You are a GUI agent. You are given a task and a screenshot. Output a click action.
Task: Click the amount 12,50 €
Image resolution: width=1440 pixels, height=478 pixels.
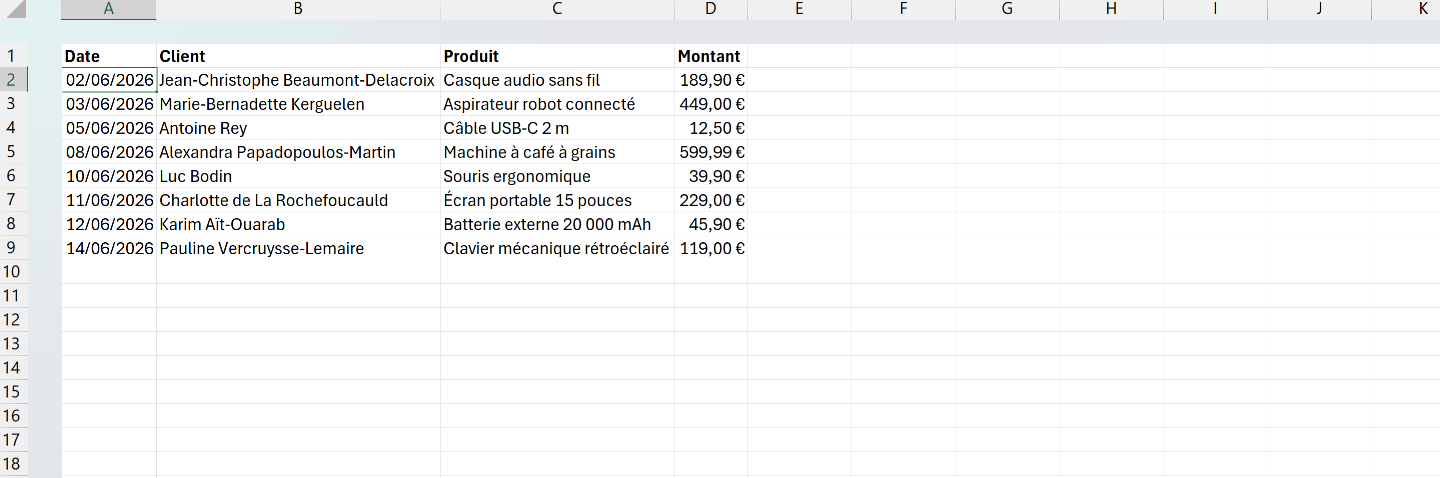pyautogui.click(x=711, y=128)
